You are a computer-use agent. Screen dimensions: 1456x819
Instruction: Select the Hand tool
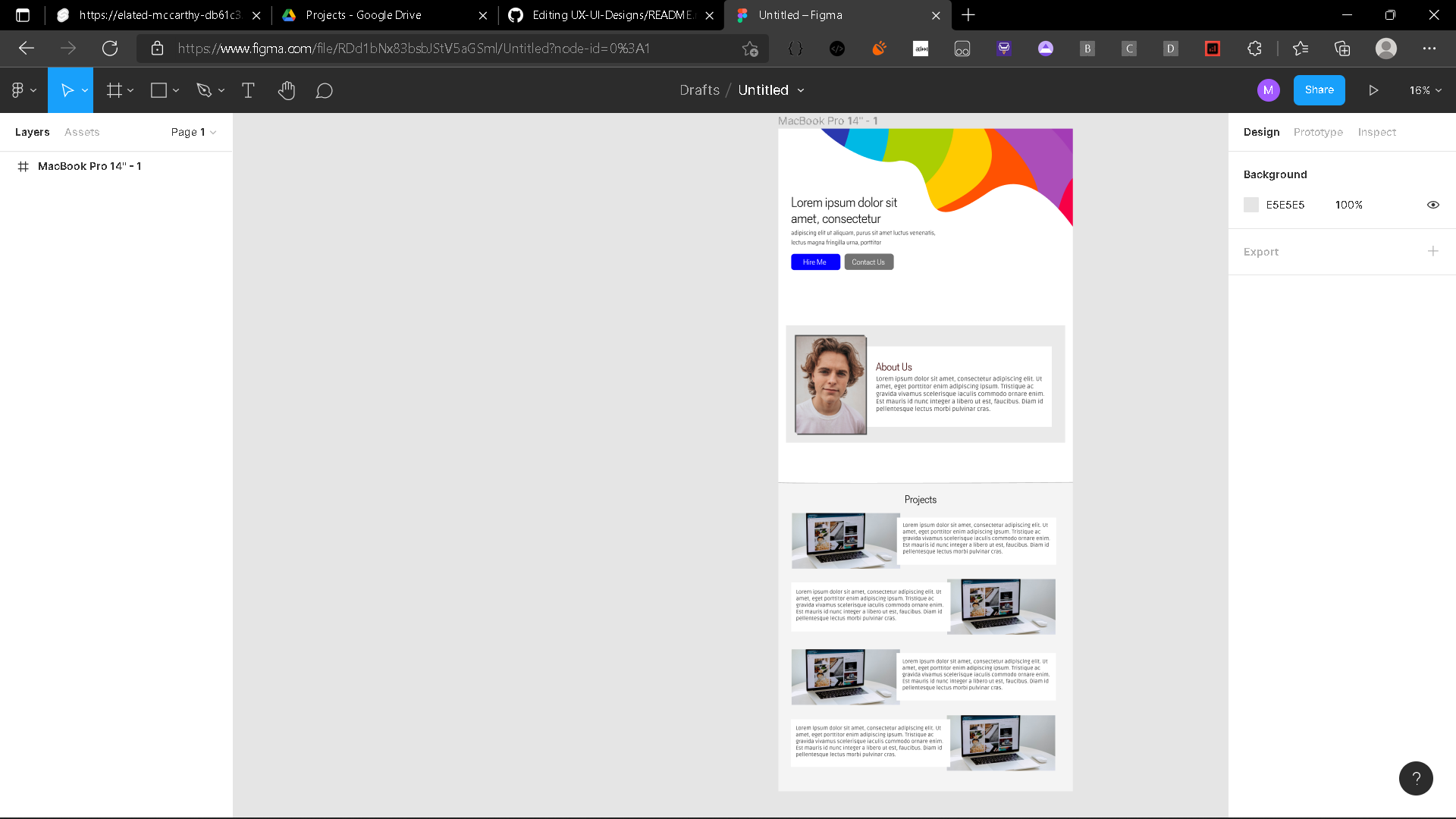[287, 90]
